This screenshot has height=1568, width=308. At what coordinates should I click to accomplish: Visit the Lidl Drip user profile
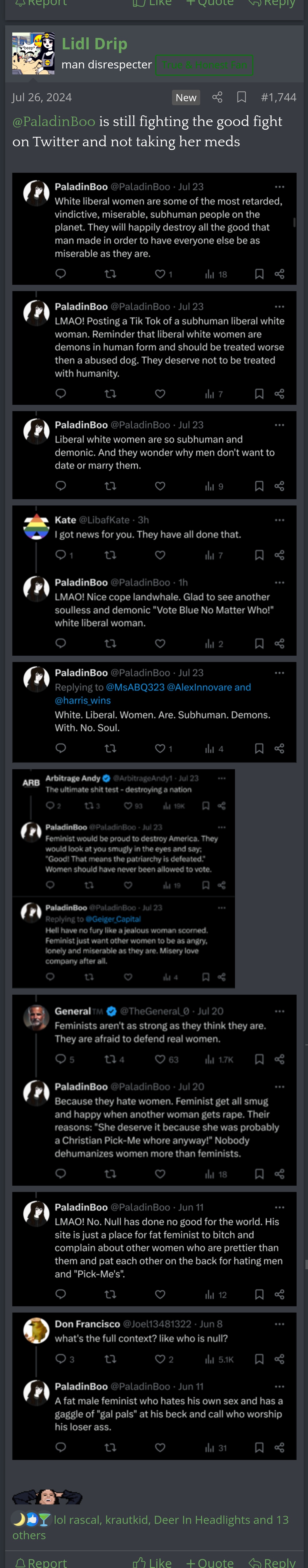[x=94, y=44]
